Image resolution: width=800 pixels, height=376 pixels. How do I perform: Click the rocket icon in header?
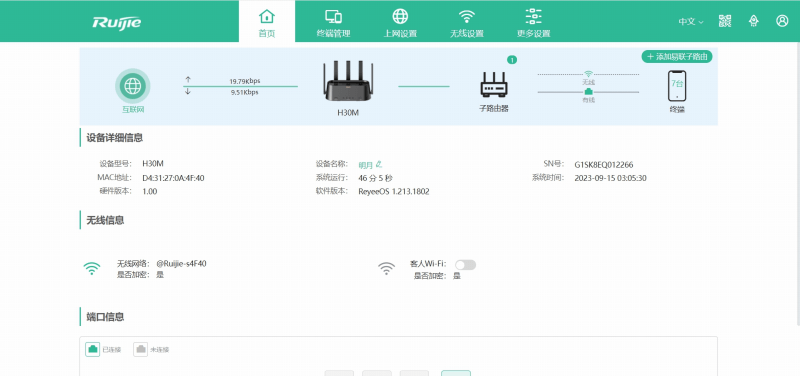[753, 21]
